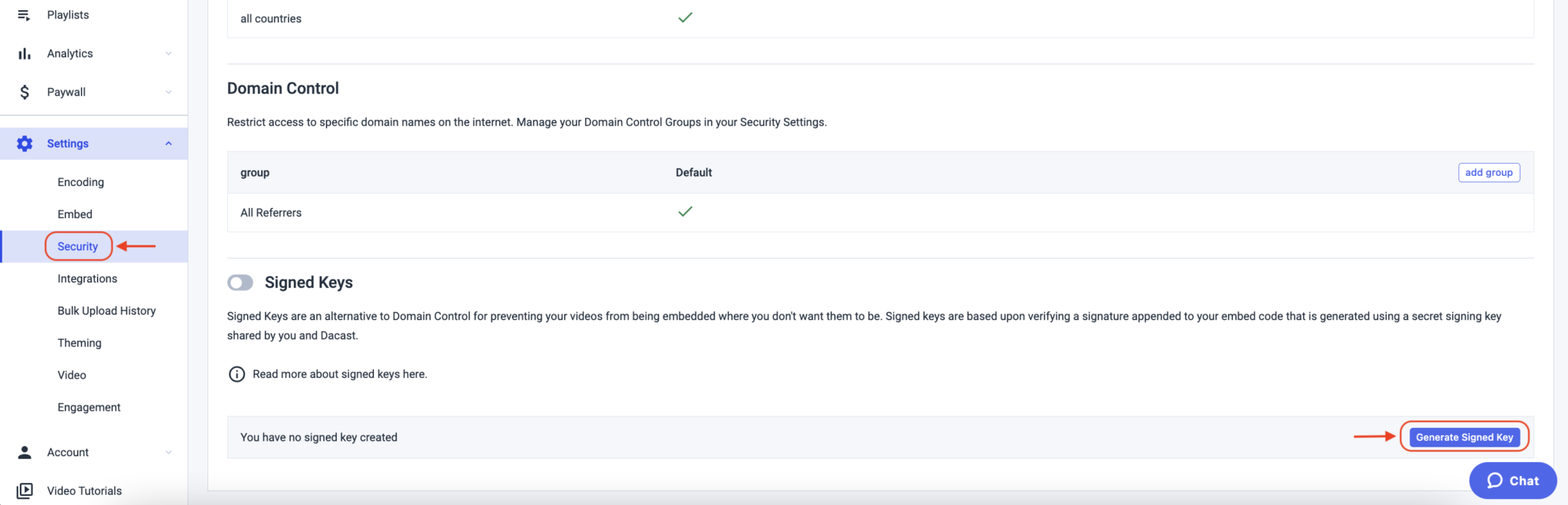Click the Settings gear icon
This screenshot has width=1568, height=505.
click(x=24, y=143)
